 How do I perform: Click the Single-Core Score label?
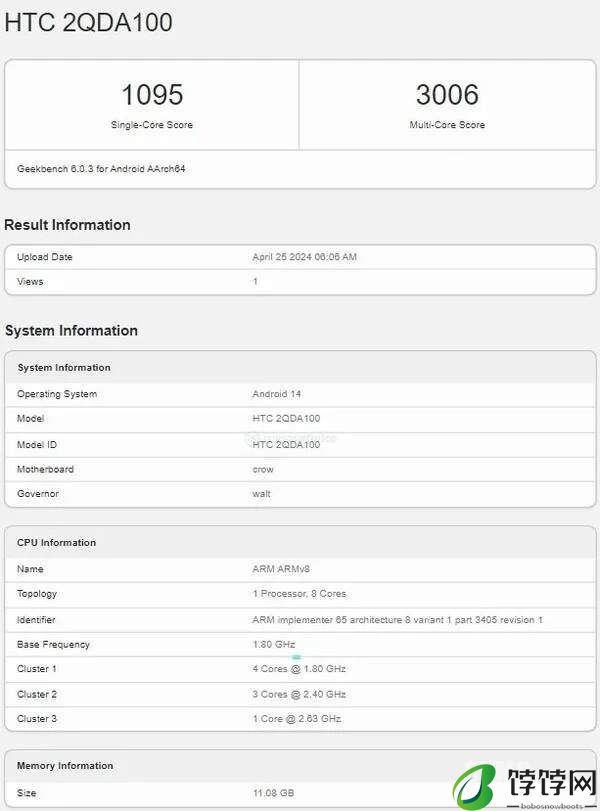(152, 125)
